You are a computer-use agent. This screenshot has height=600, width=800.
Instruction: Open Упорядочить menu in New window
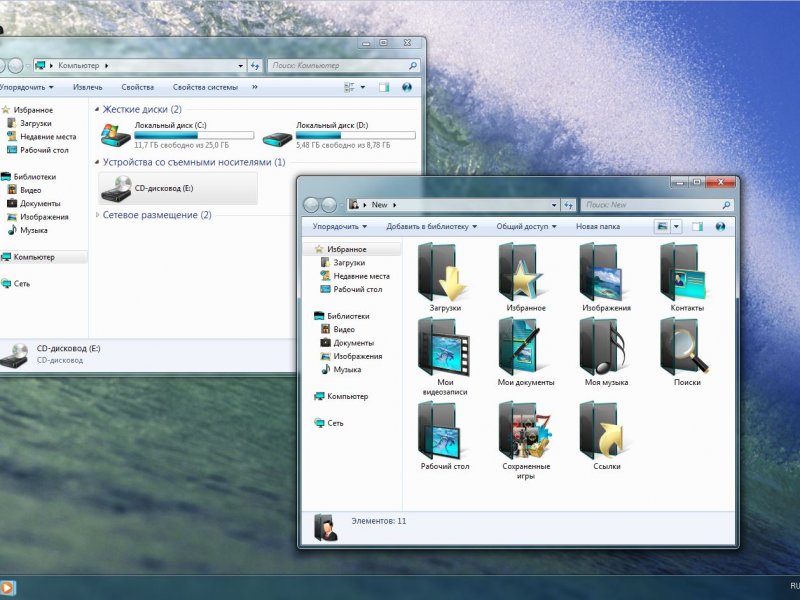tap(339, 227)
